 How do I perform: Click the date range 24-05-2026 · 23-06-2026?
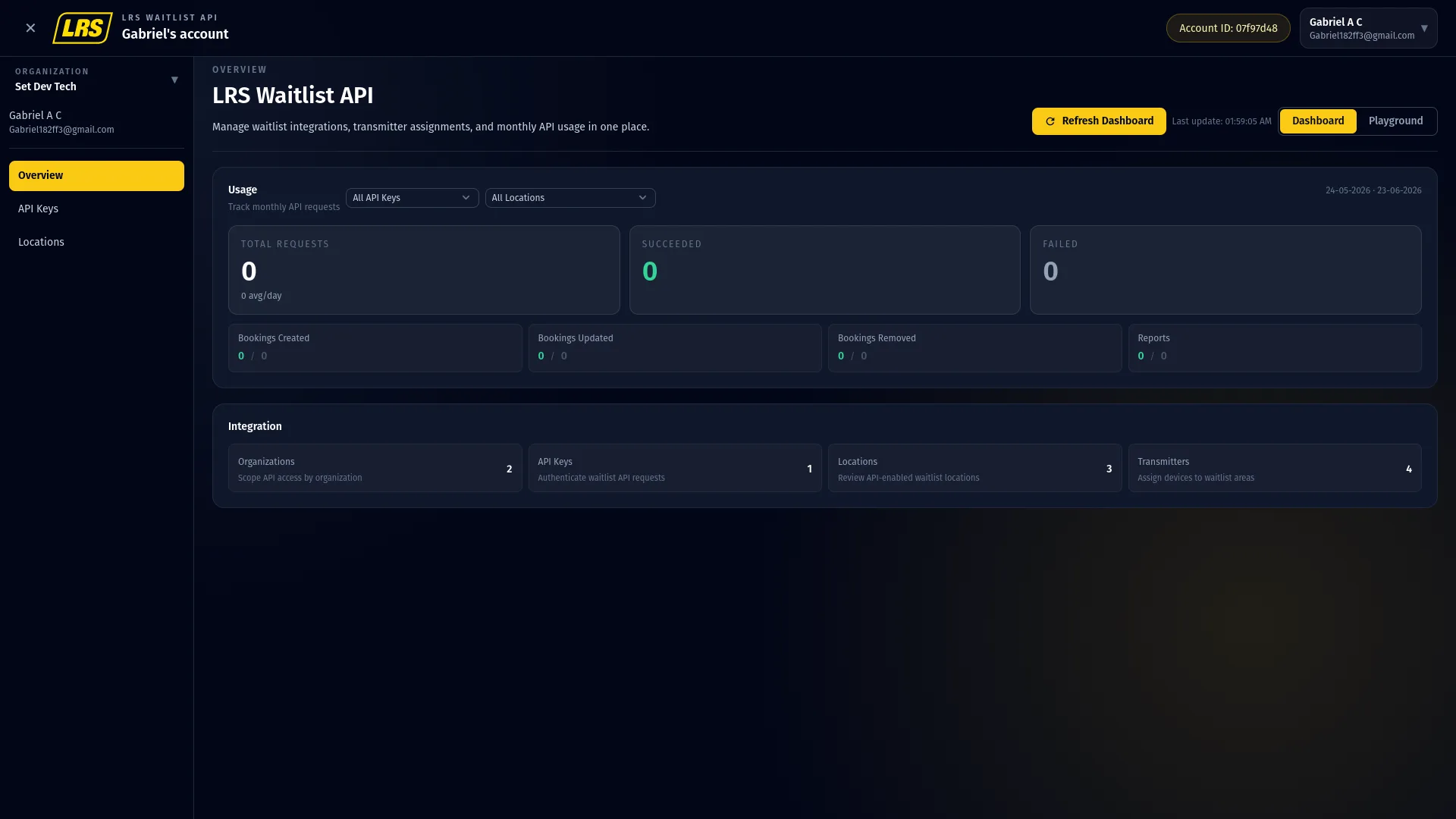(1373, 190)
